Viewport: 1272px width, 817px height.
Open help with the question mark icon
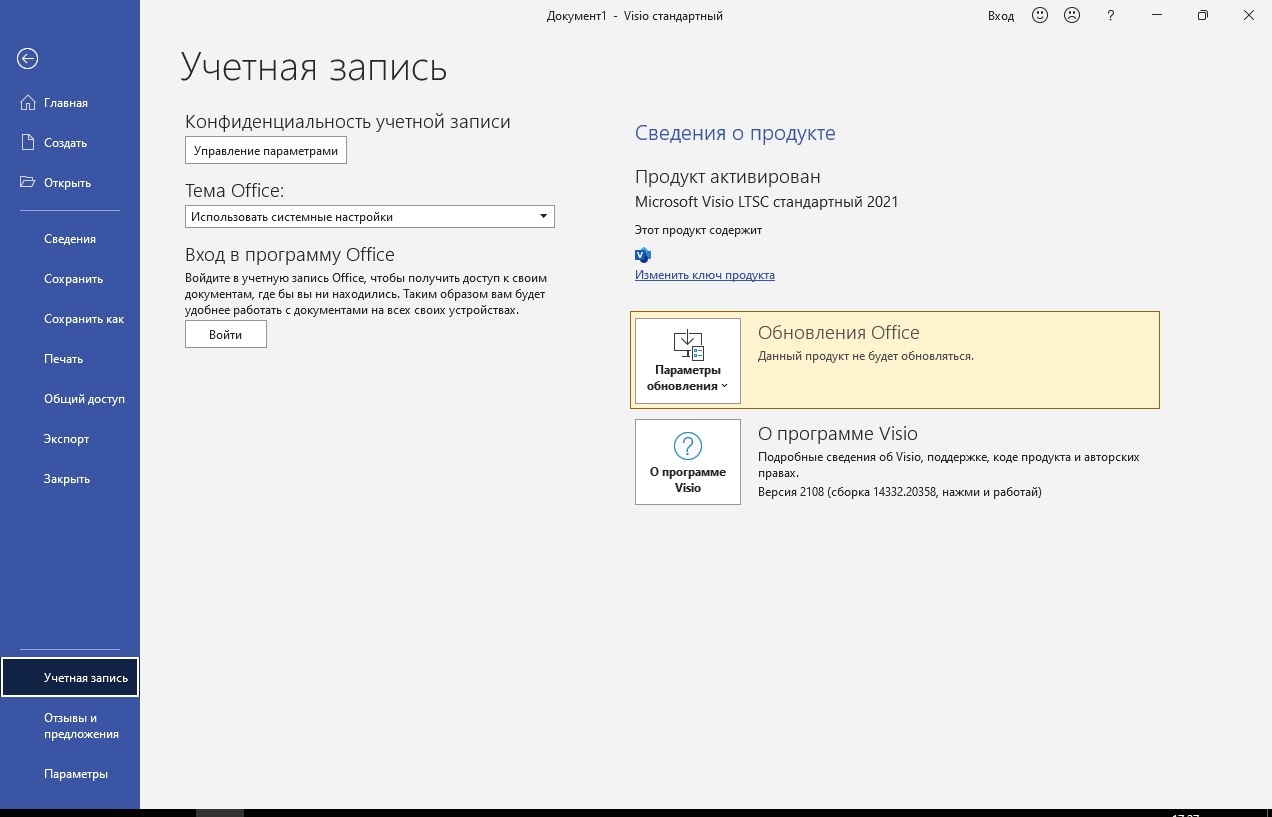tap(1111, 15)
